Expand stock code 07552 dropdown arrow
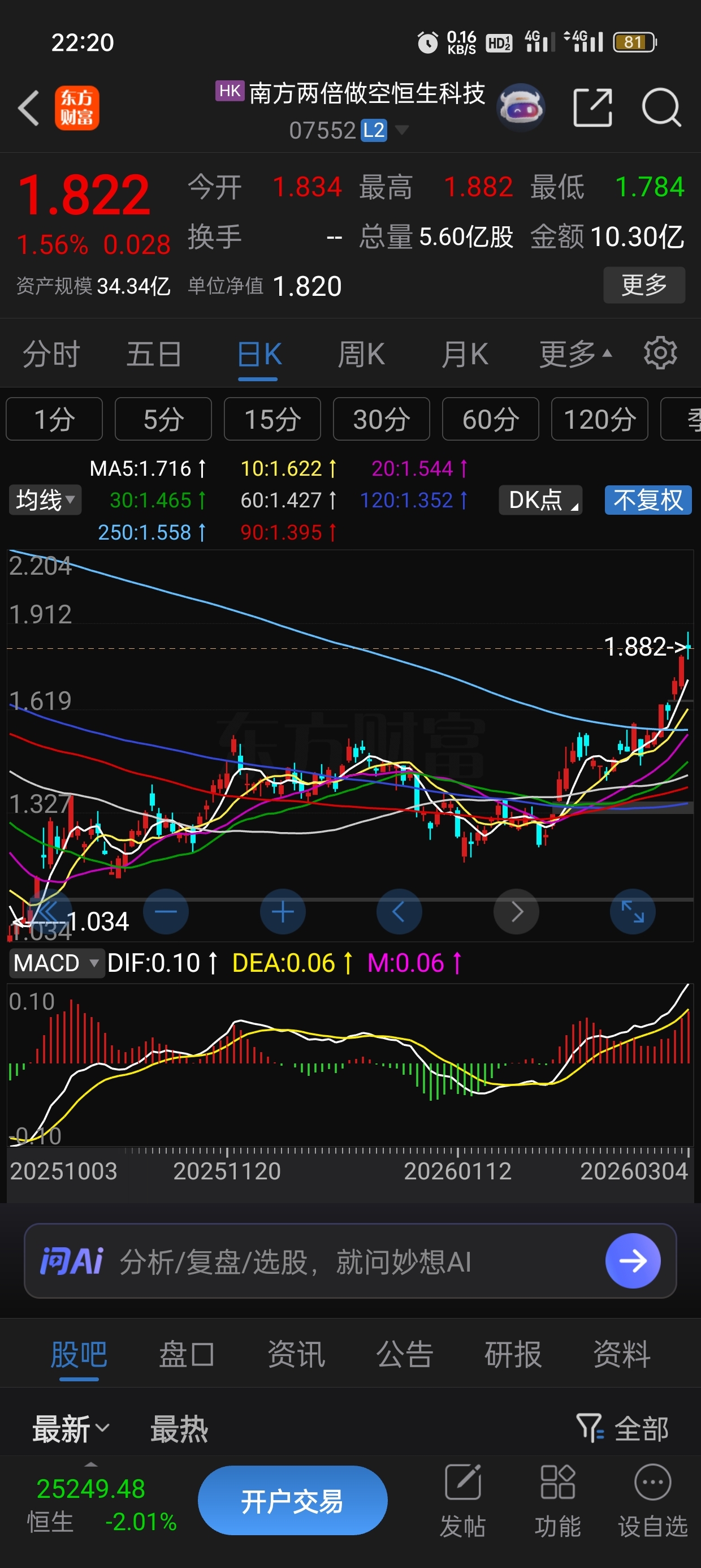The height and width of the screenshot is (1568, 701). pos(402,130)
